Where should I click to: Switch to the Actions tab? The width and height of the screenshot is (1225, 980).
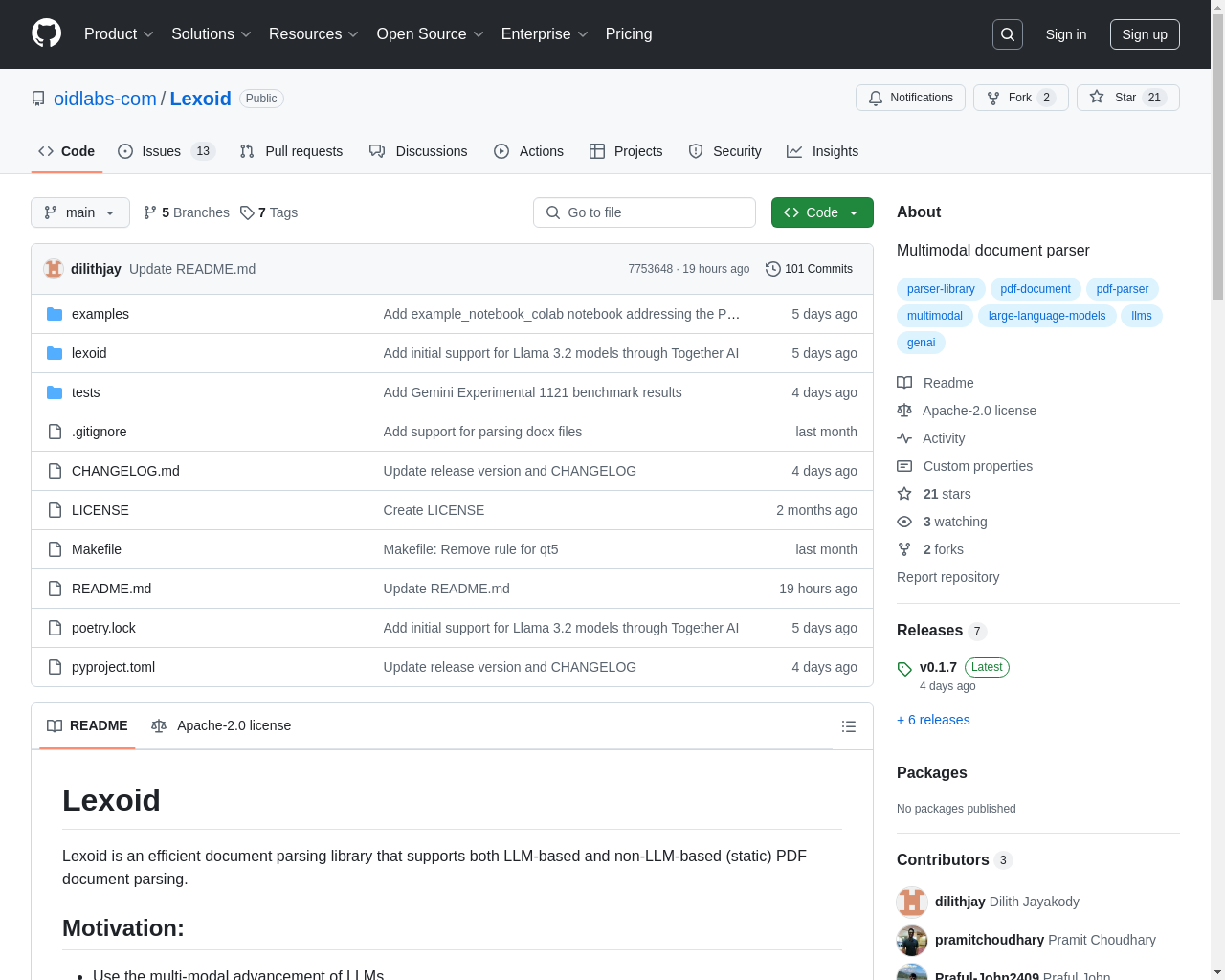[528, 151]
